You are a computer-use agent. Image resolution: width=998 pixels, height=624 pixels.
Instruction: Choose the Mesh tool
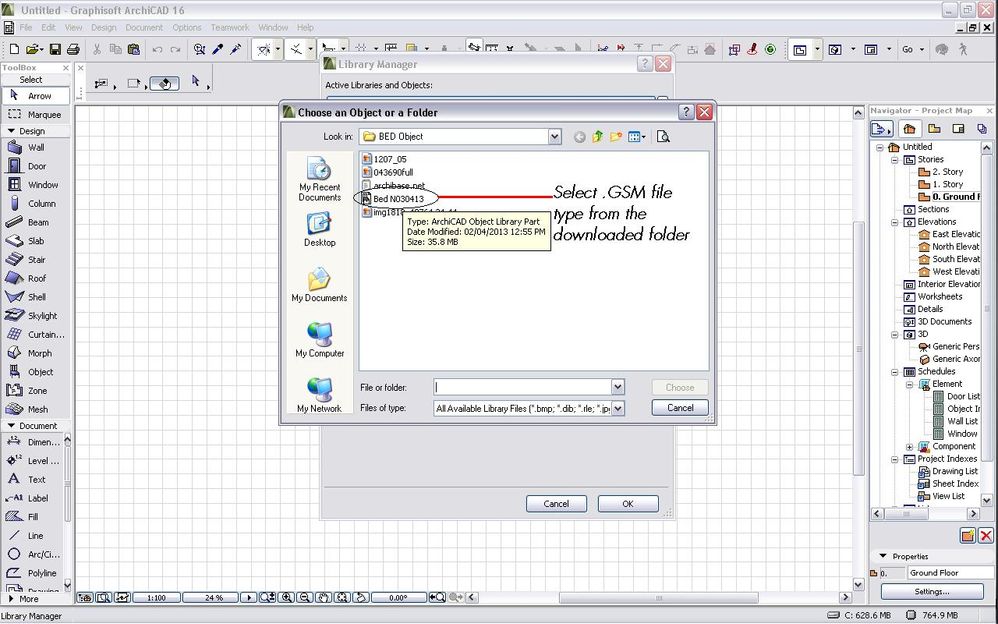coord(36,409)
